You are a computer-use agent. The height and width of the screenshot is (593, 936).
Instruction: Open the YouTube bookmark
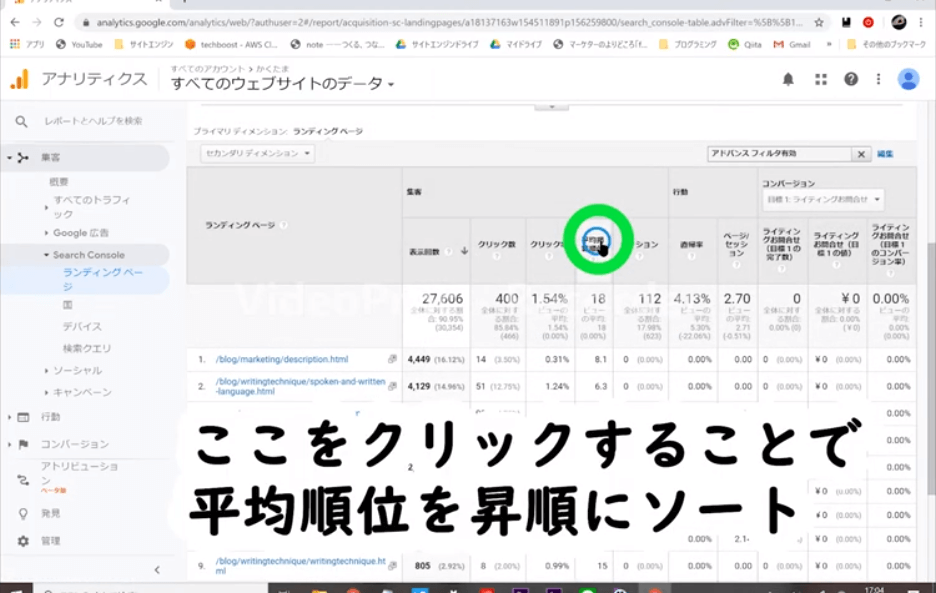pos(79,44)
